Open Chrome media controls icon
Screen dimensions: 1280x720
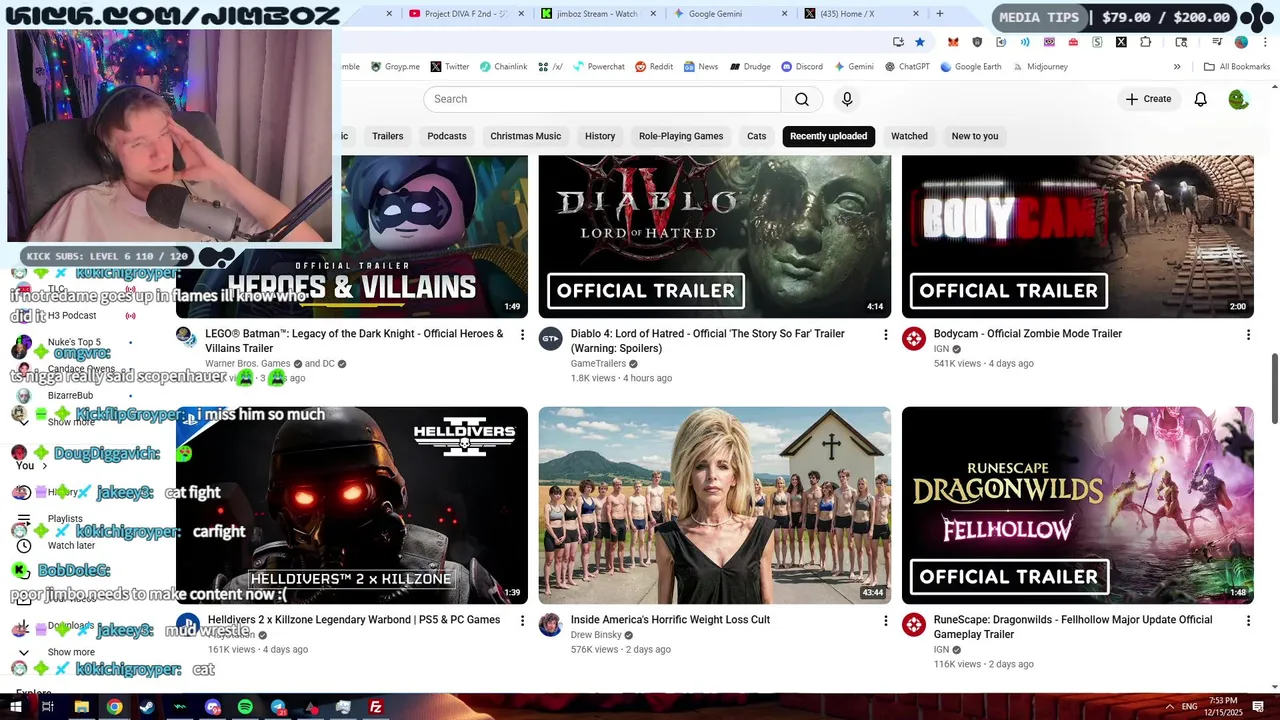[x=1217, y=42]
